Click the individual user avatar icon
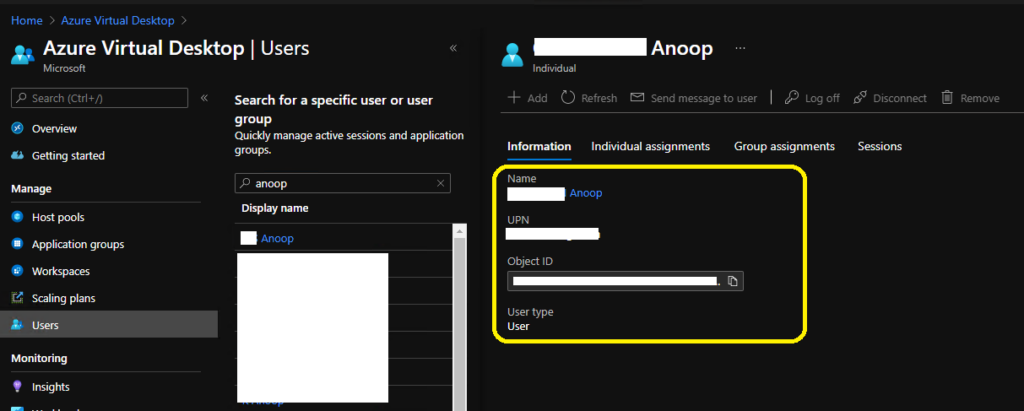 (513, 54)
